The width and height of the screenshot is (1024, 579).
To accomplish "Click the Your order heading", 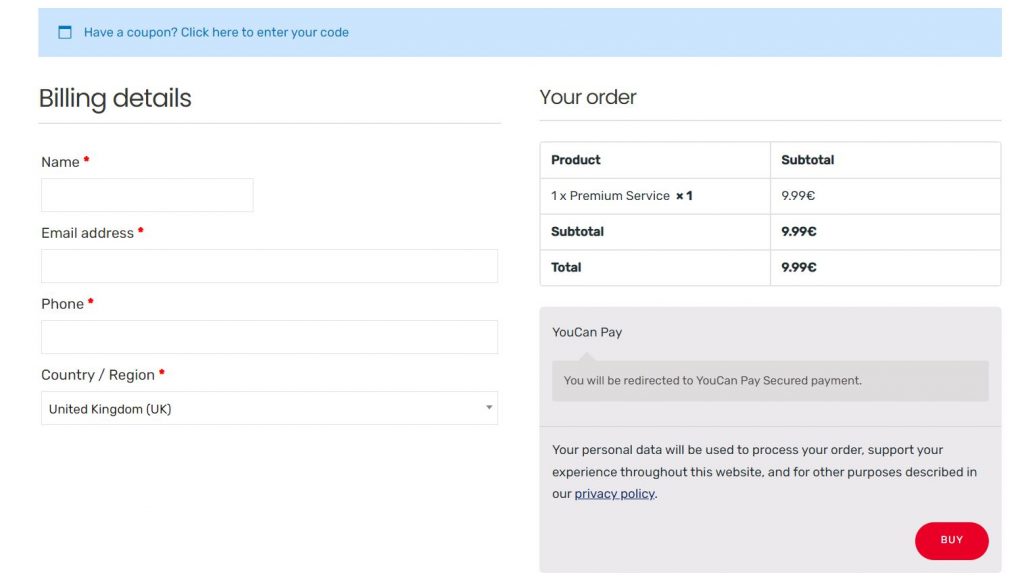I will 588,97.
